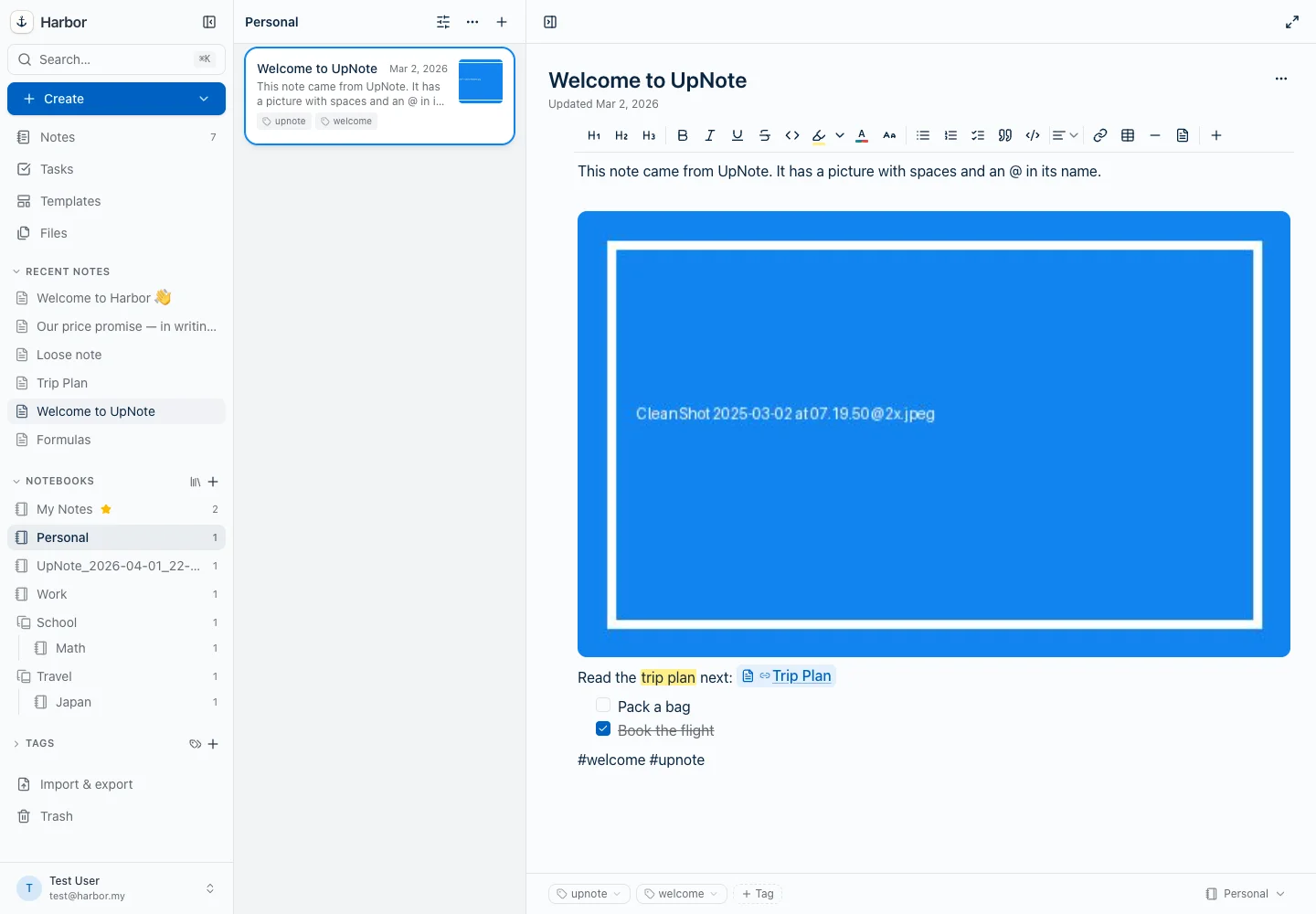Open the Tasks section
This screenshot has width=1316, height=914.
coord(116,169)
